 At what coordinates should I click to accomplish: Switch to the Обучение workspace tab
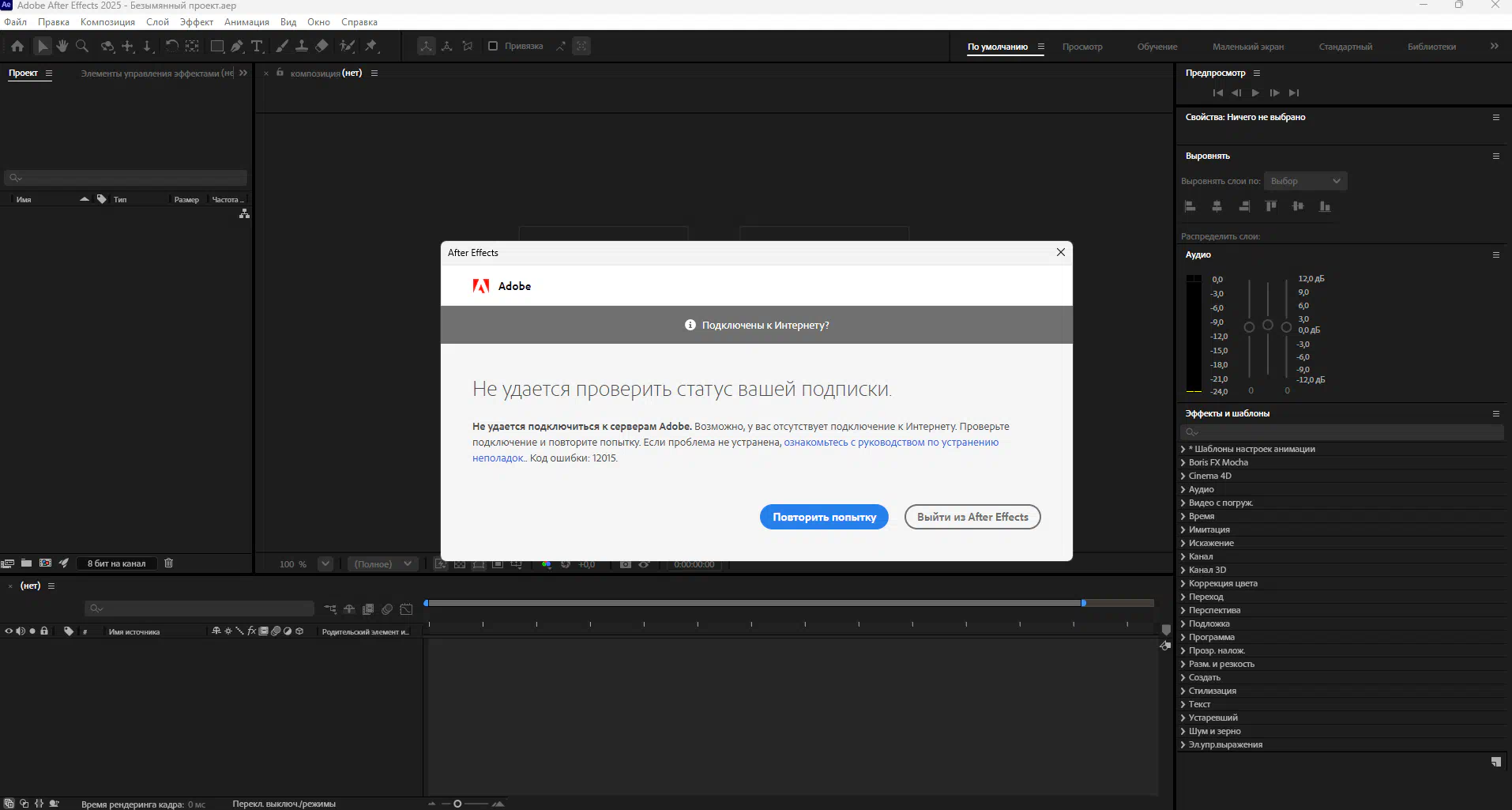[1157, 47]
